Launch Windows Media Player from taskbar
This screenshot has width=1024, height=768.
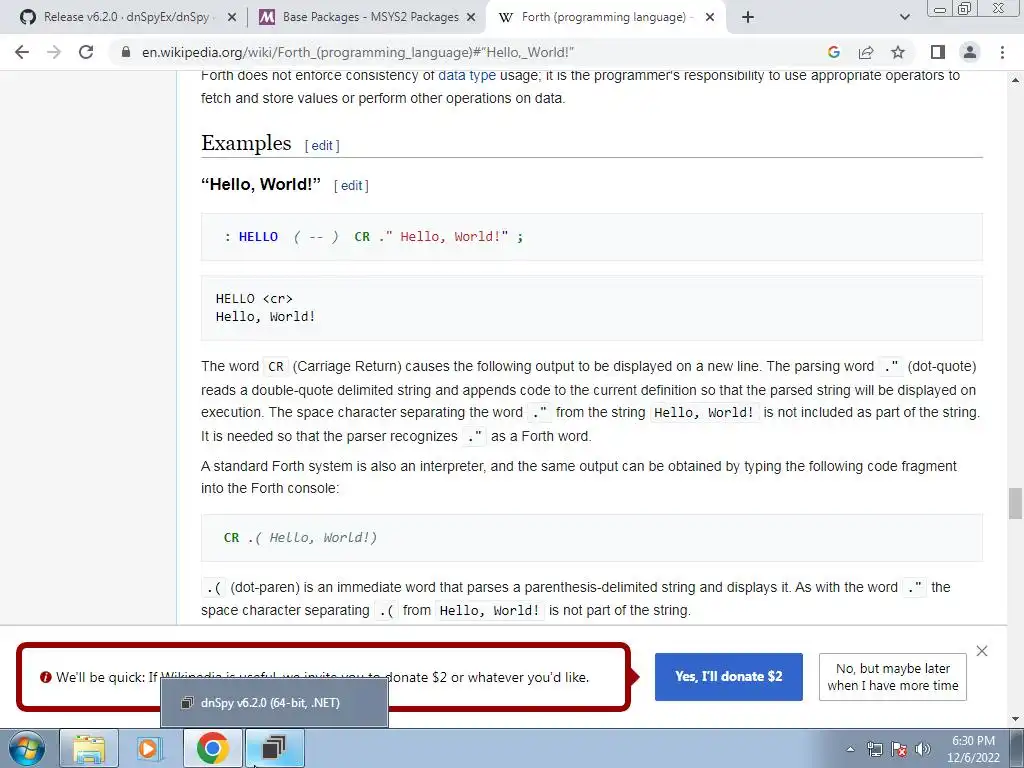(150, 748)
